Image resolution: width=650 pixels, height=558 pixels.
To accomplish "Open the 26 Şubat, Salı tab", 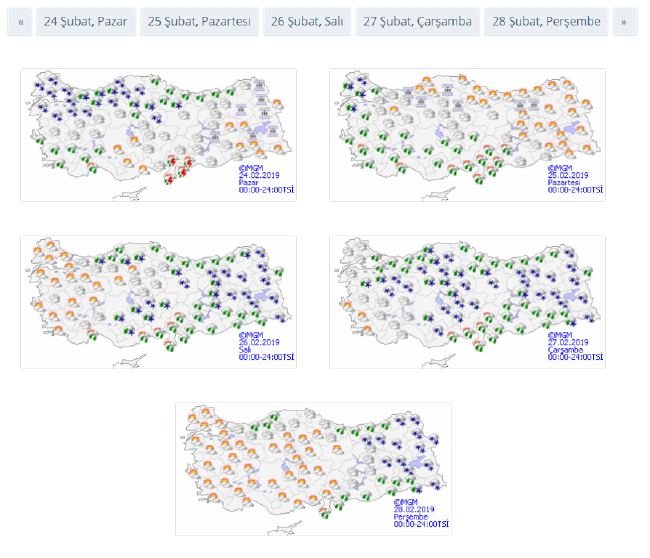I will coord(307,21).
